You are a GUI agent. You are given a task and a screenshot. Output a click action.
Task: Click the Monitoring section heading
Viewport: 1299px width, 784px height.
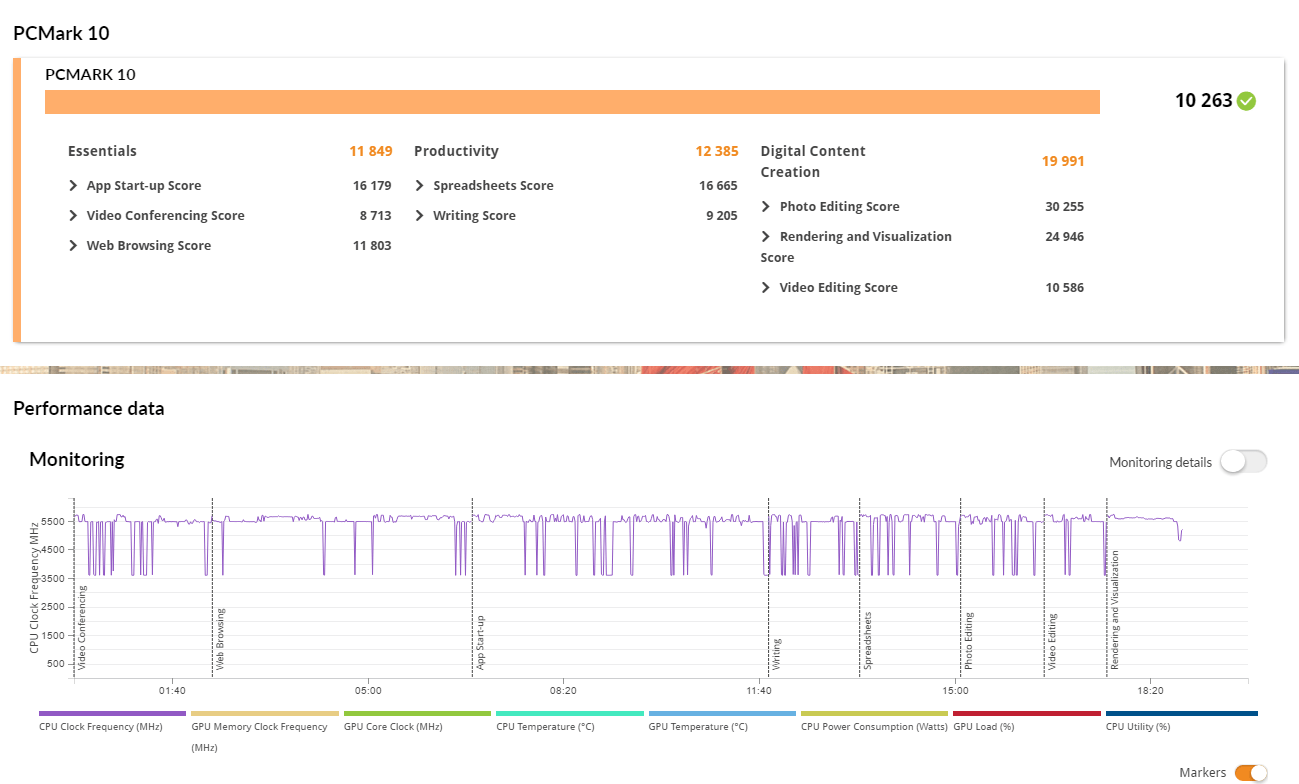[77, 460]
